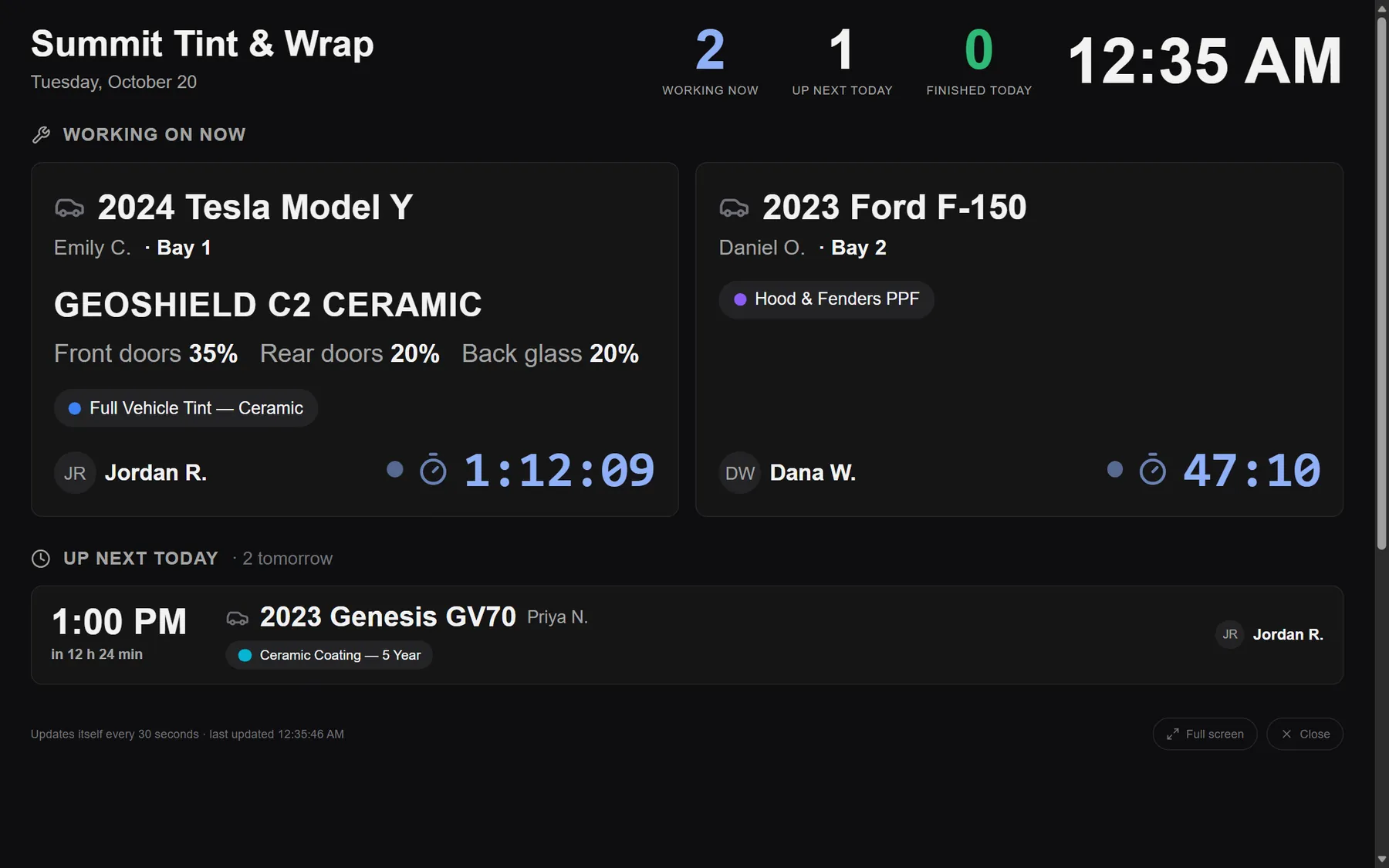Click the wrench icon beside Working On Now
1389x868 pixels.
41,135
